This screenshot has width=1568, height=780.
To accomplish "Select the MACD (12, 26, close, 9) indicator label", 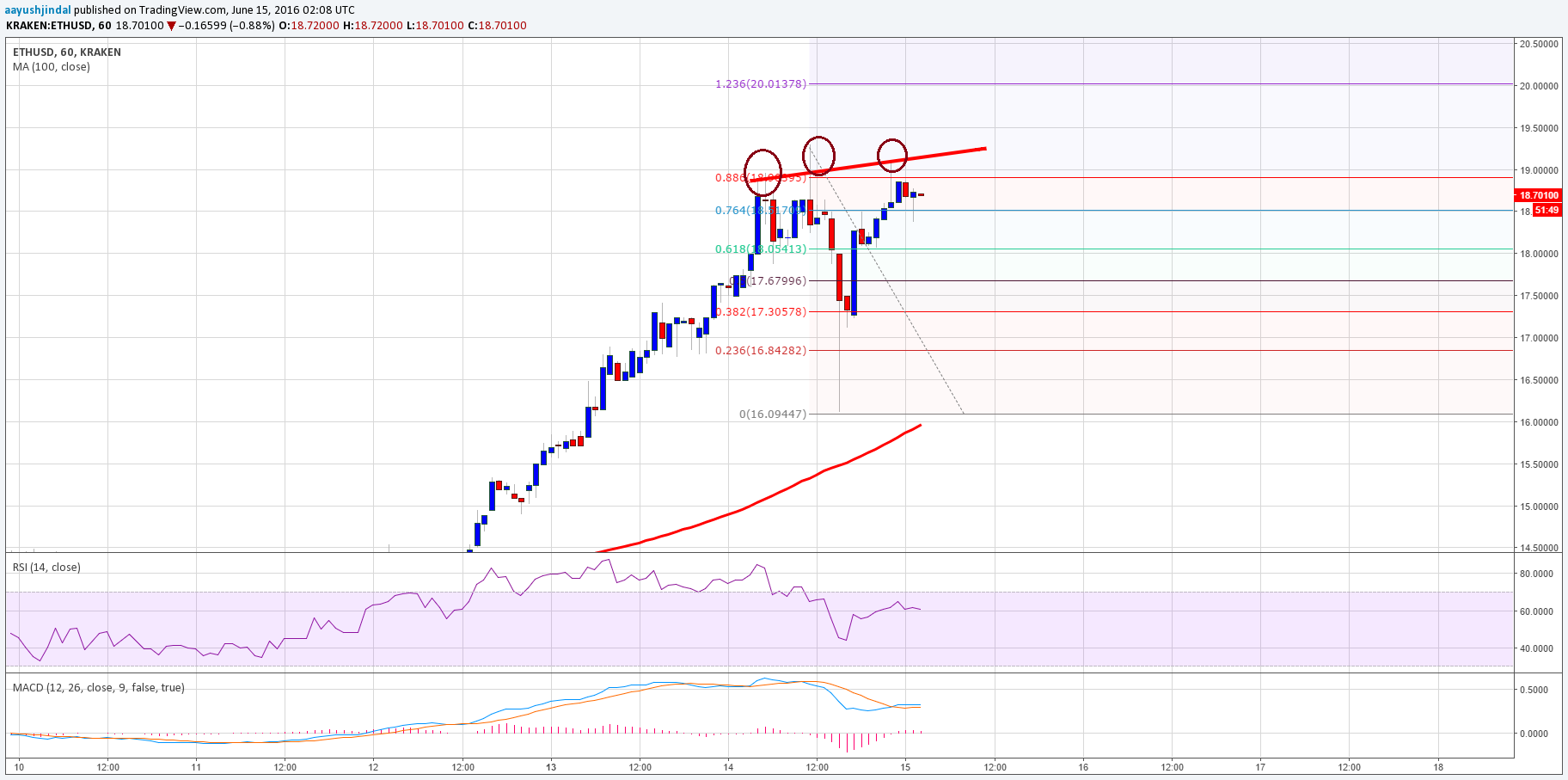I will [x=99, y=688].
